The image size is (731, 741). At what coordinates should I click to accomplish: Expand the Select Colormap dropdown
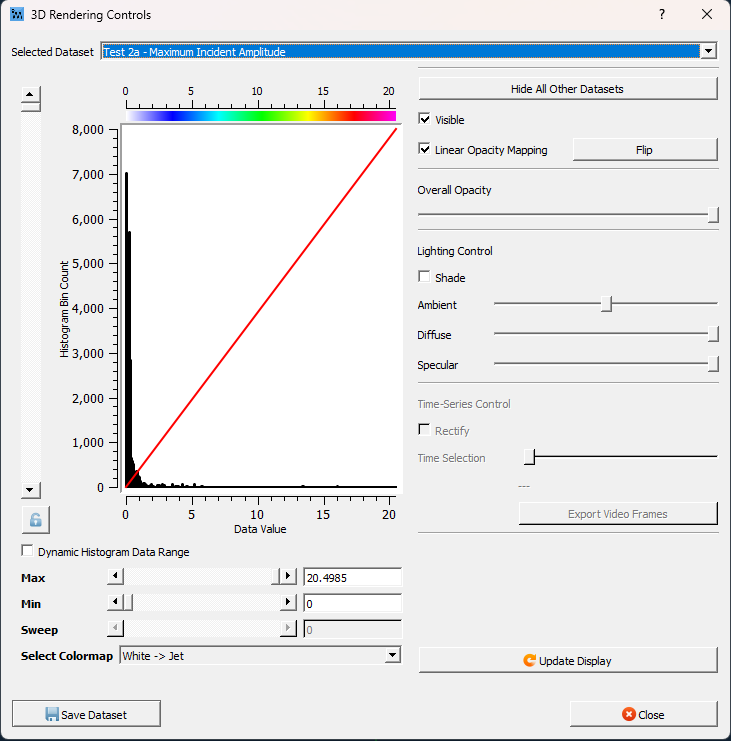coord(392,656)
